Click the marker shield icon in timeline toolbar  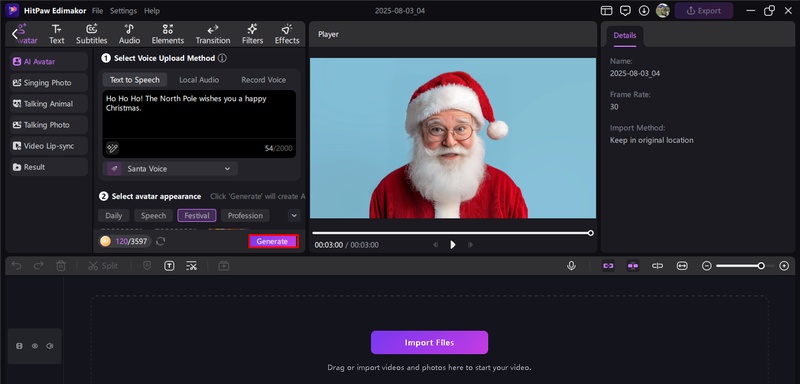pyautogui.click(x=147, y=266)
